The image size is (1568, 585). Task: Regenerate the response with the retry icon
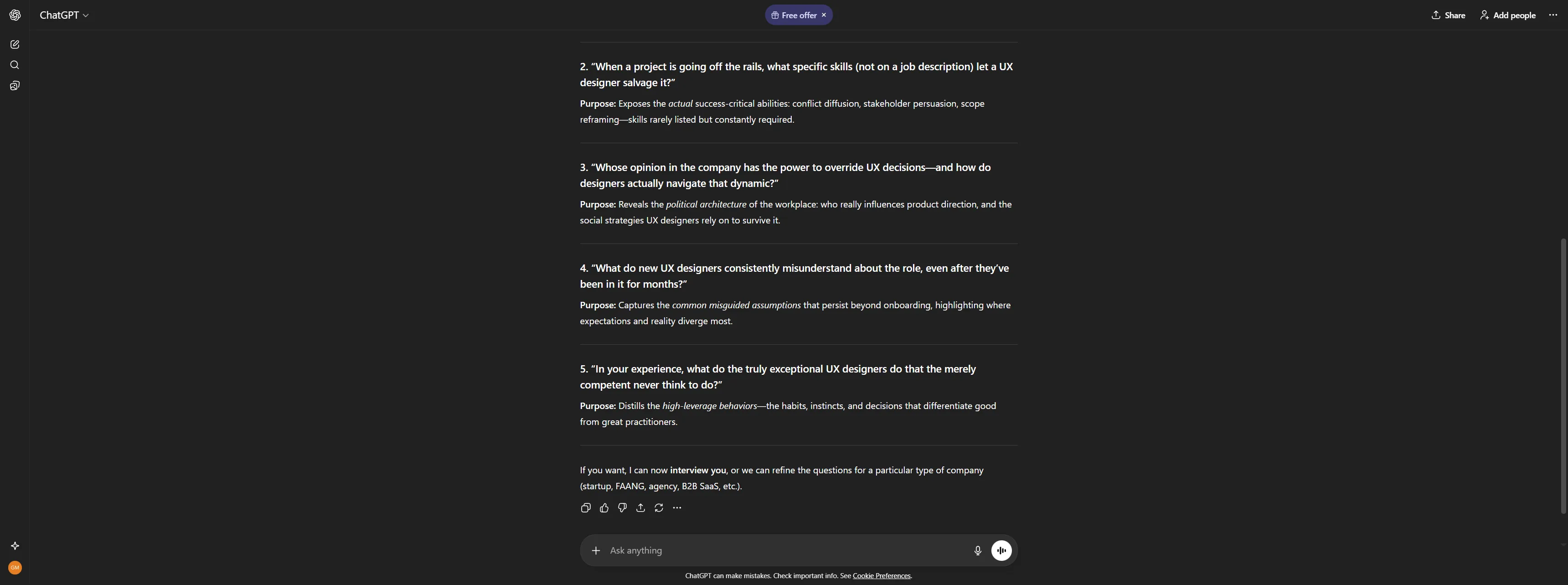[659, 507]
